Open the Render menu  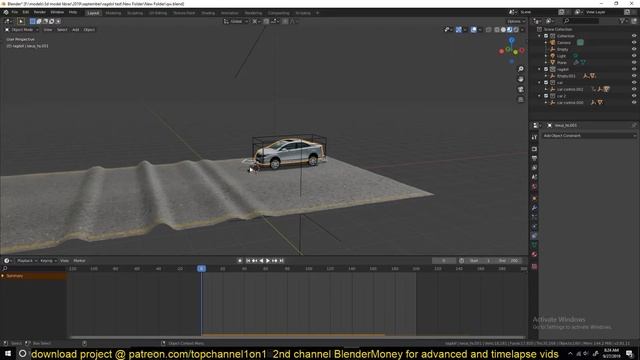[40, 12]
